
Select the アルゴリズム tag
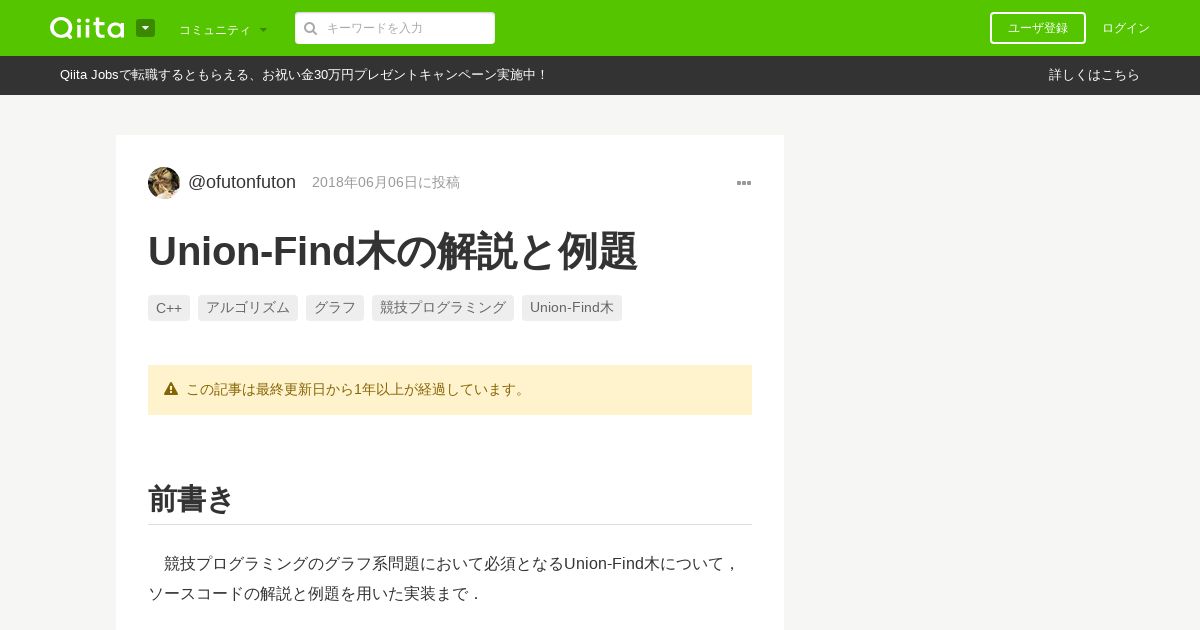click(x=248, y=308)
